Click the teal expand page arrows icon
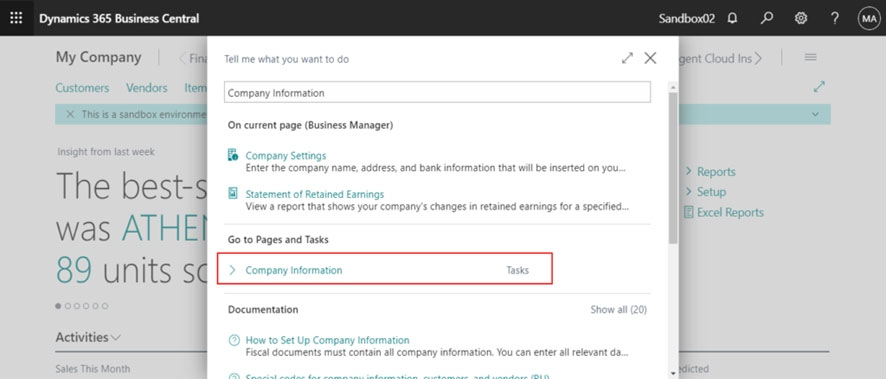 pos(819,87)
